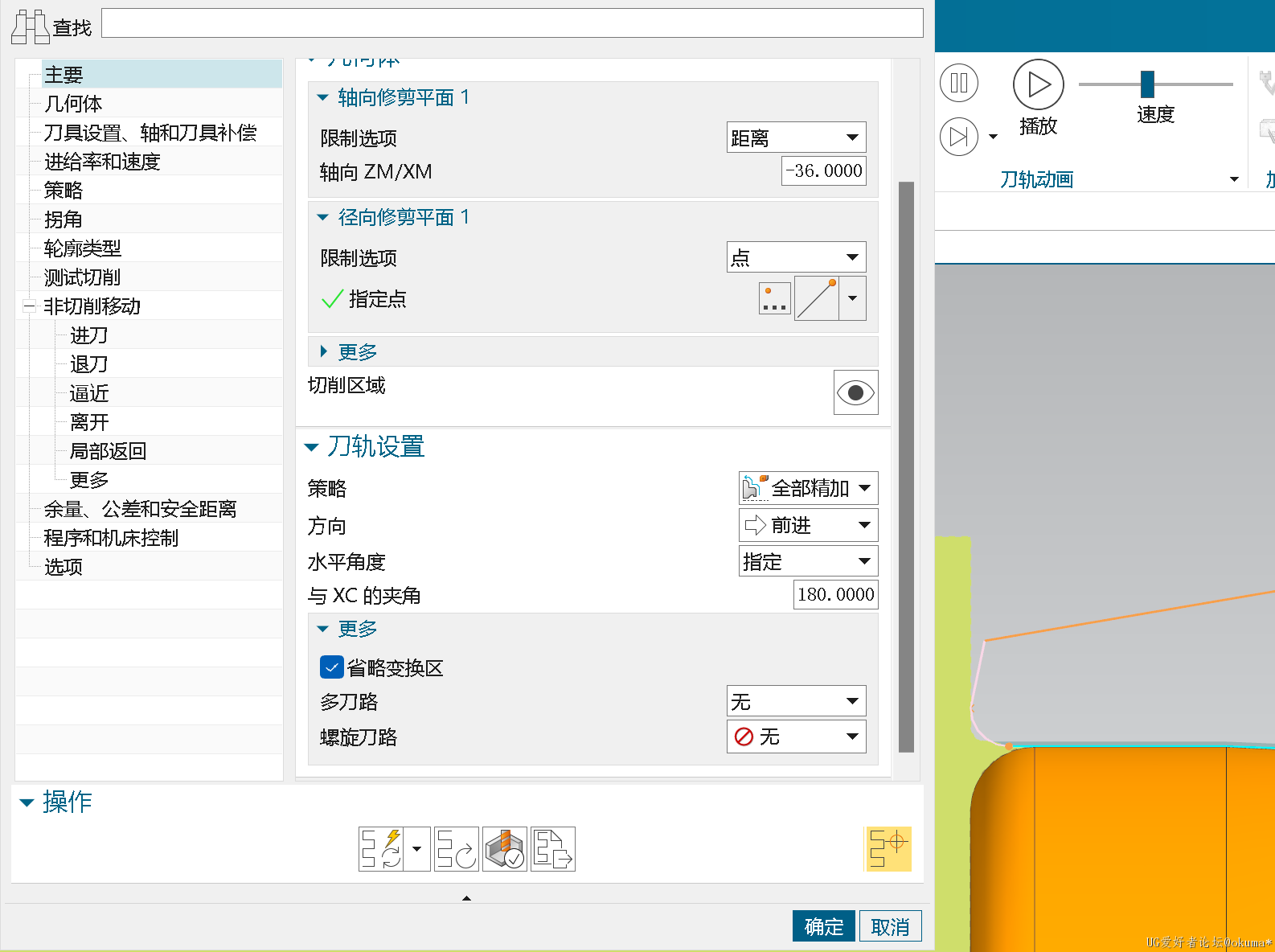Screen dimensions: 1275x952
Task: Expand the 刀轨动画 group dropdown arrow
Action: (1234, 179)
